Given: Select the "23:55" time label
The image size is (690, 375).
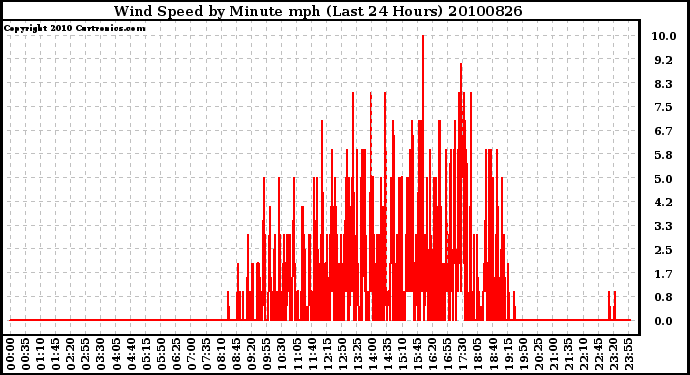Looking at the screenshot, I should click(x=628, y=354).
